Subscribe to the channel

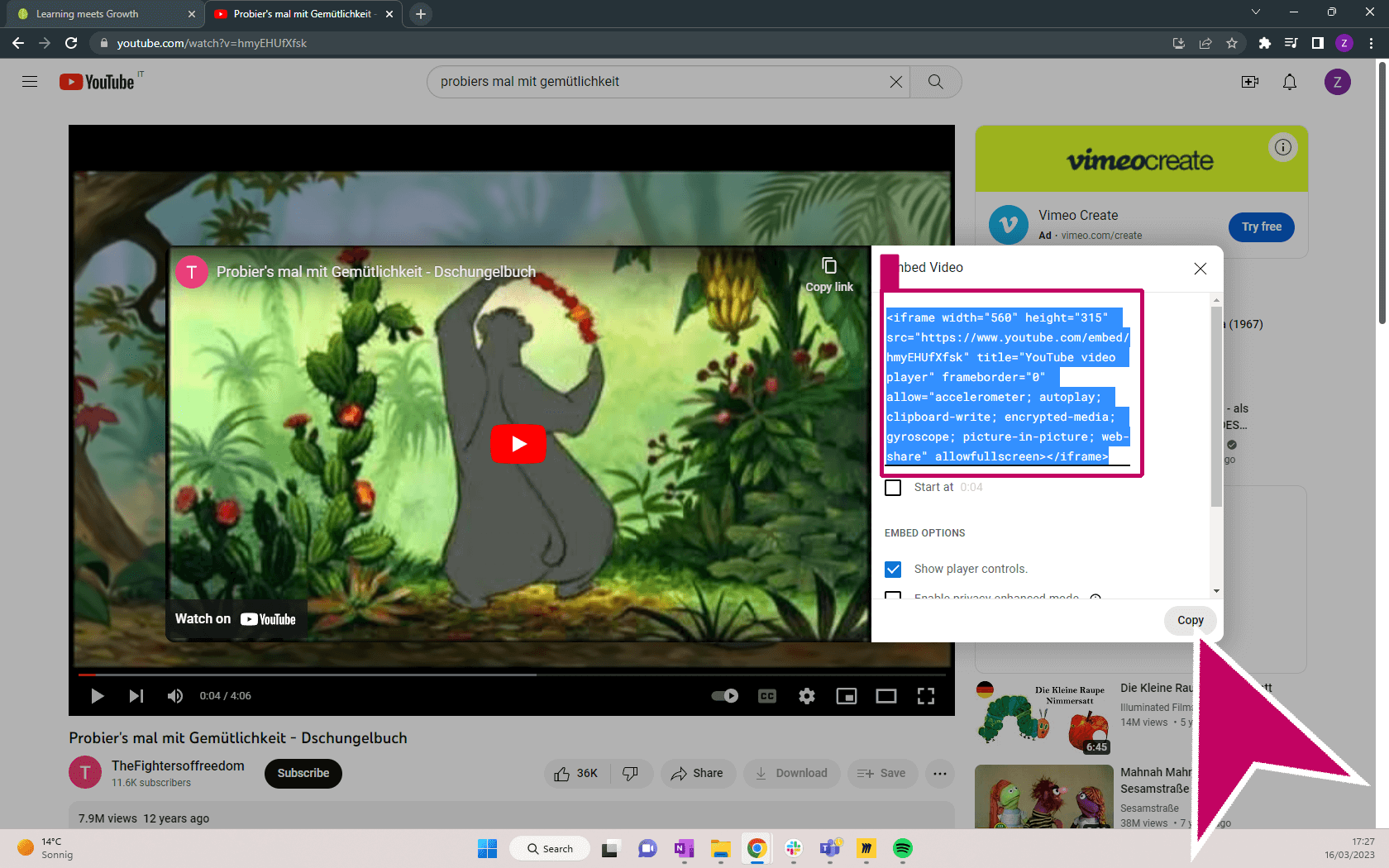(x=303, y=773)
